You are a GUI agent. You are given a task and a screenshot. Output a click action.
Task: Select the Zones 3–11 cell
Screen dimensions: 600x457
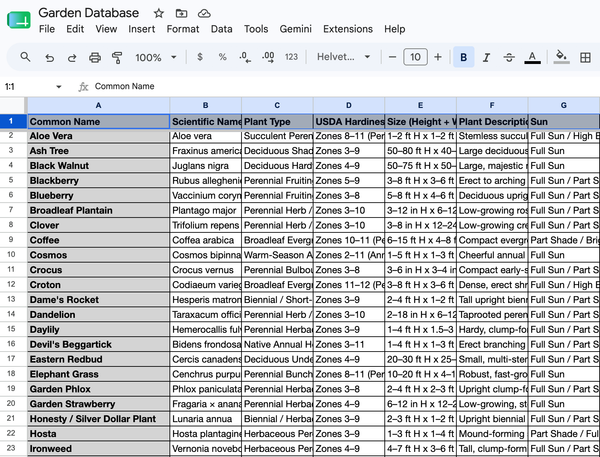tap(349, 344)
